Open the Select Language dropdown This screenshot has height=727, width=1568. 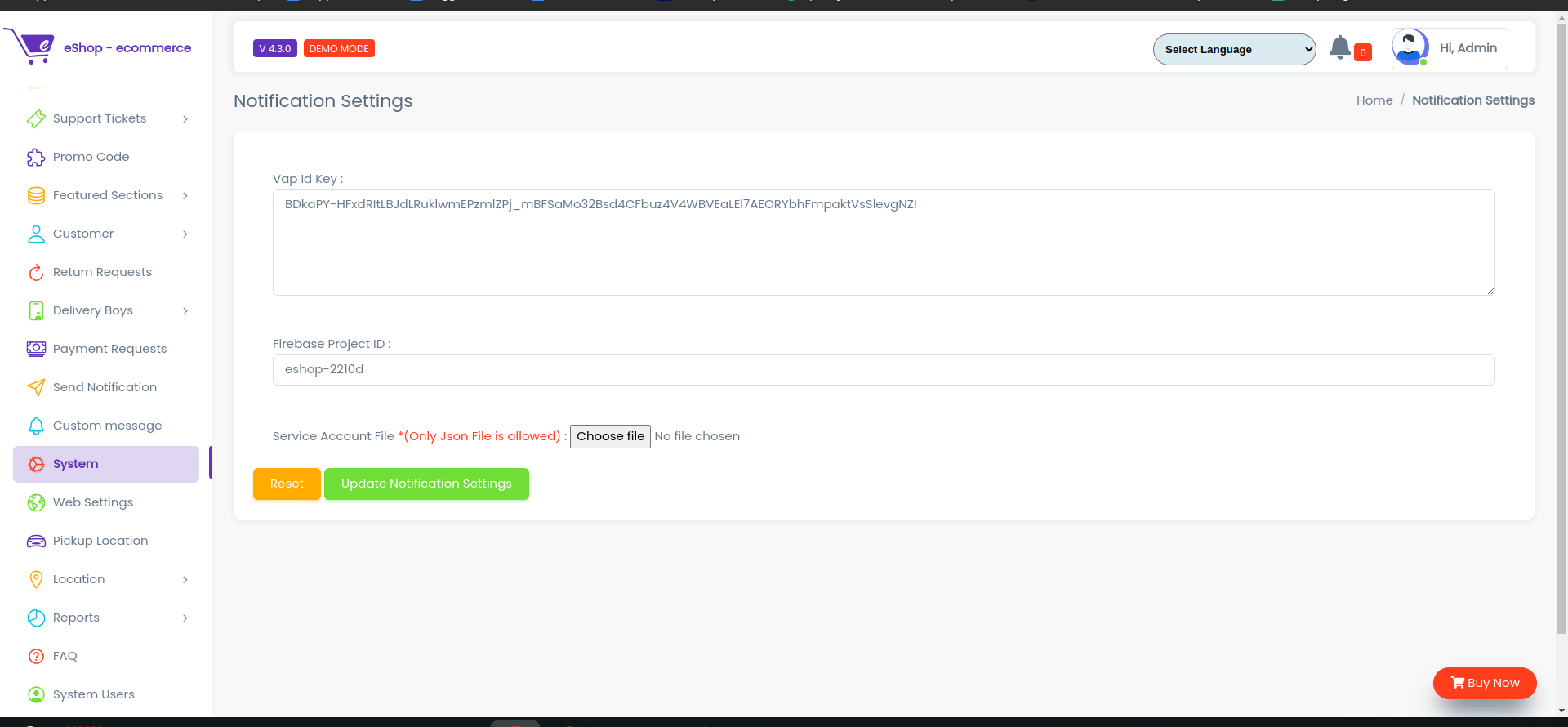[x=1234, y=49]
